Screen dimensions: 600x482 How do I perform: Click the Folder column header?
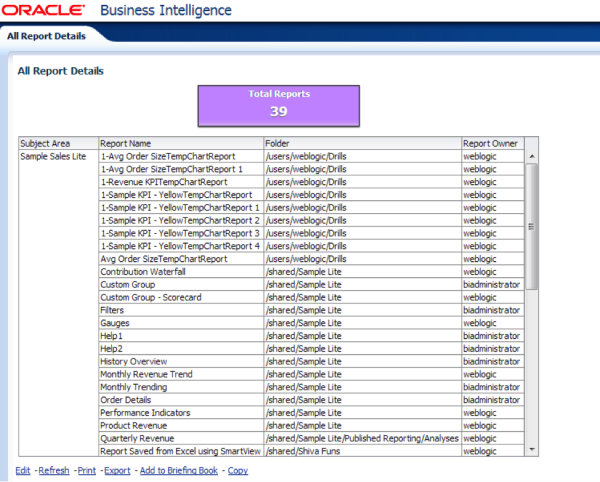[277, 143]
